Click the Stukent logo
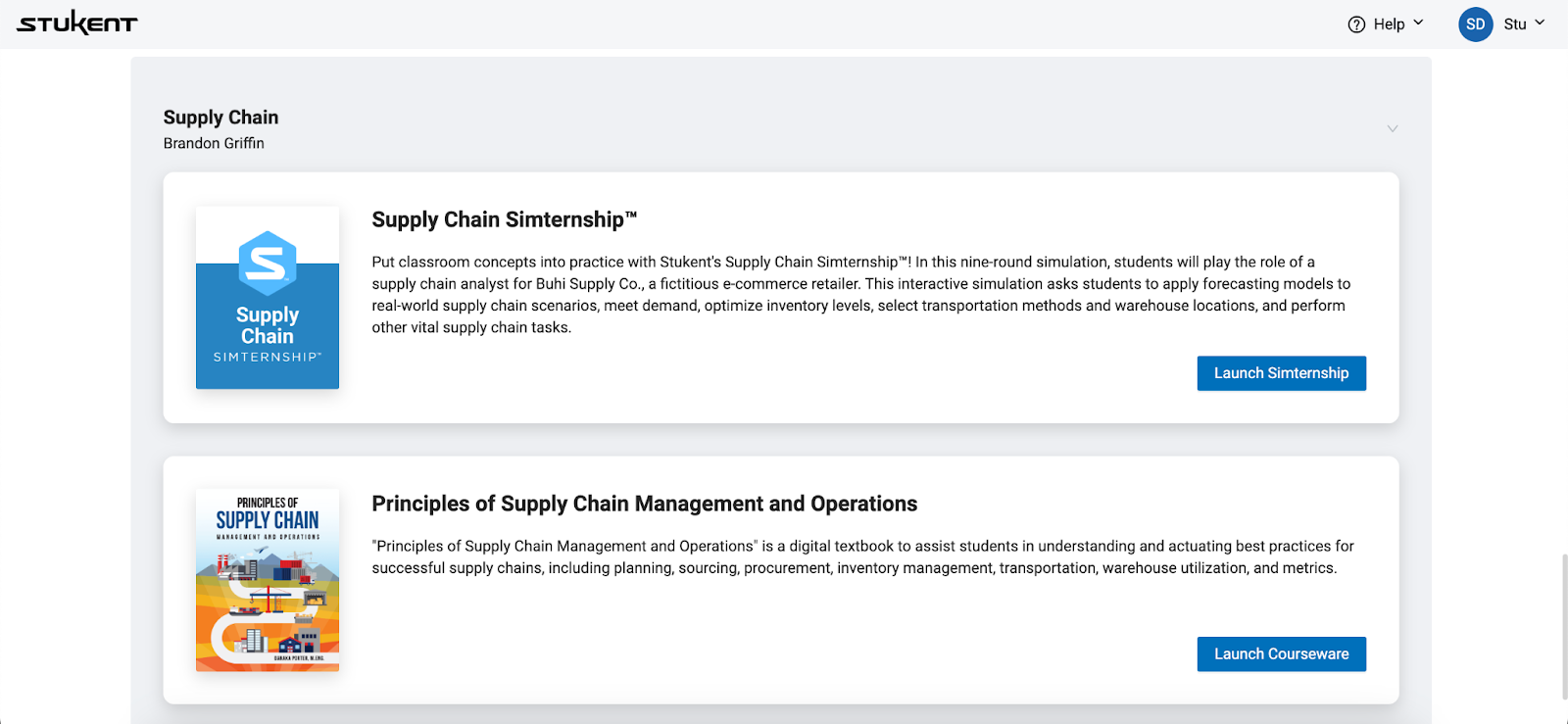 [x=77, y=24]
